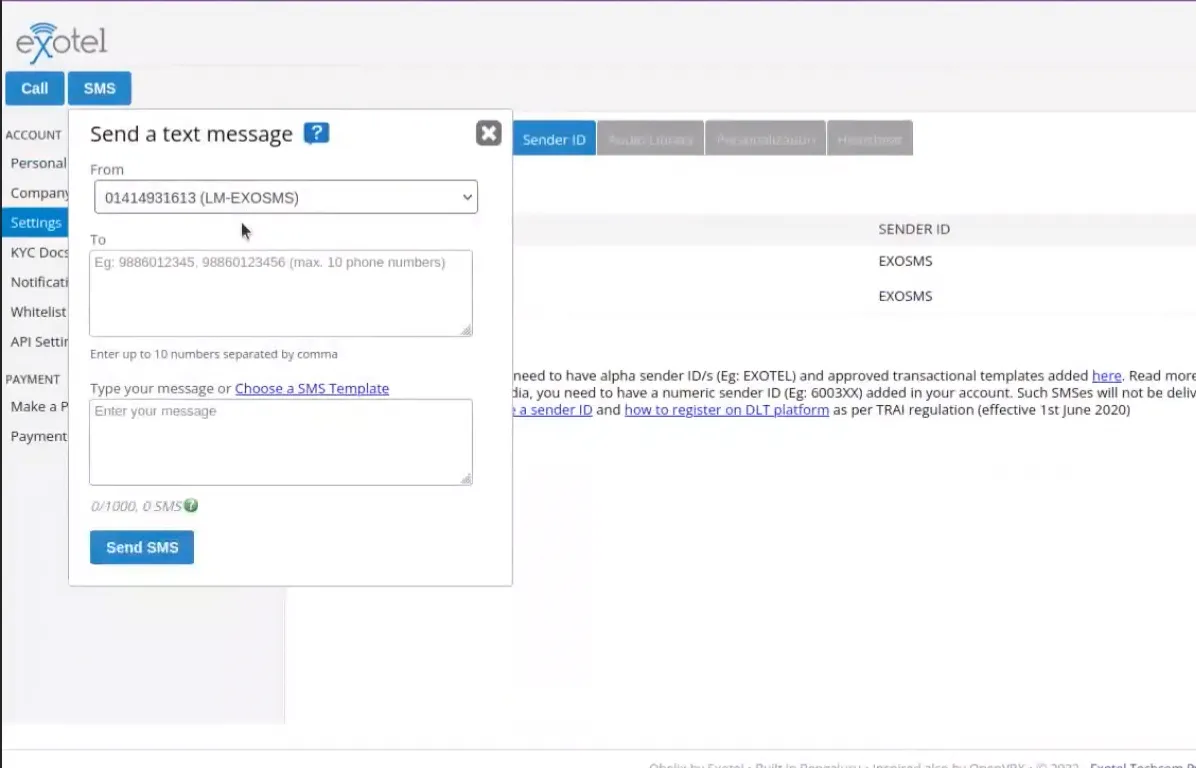Click the Send SMS button
Screen dimensions: 1196x768
pos(142,548)
